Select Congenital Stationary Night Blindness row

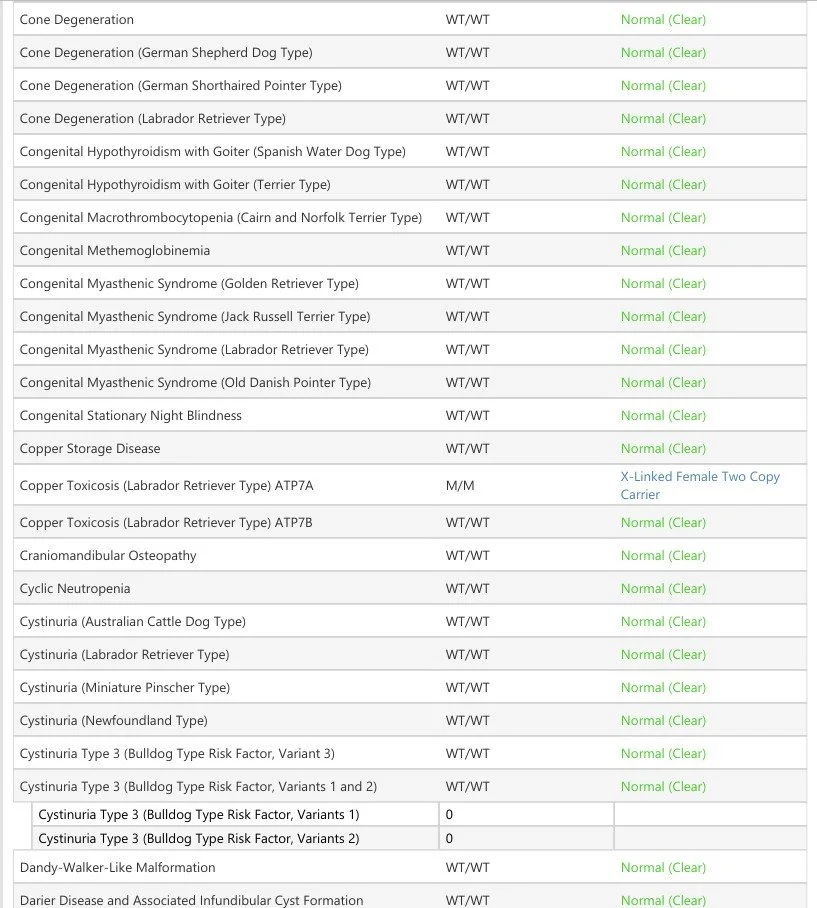410,416
